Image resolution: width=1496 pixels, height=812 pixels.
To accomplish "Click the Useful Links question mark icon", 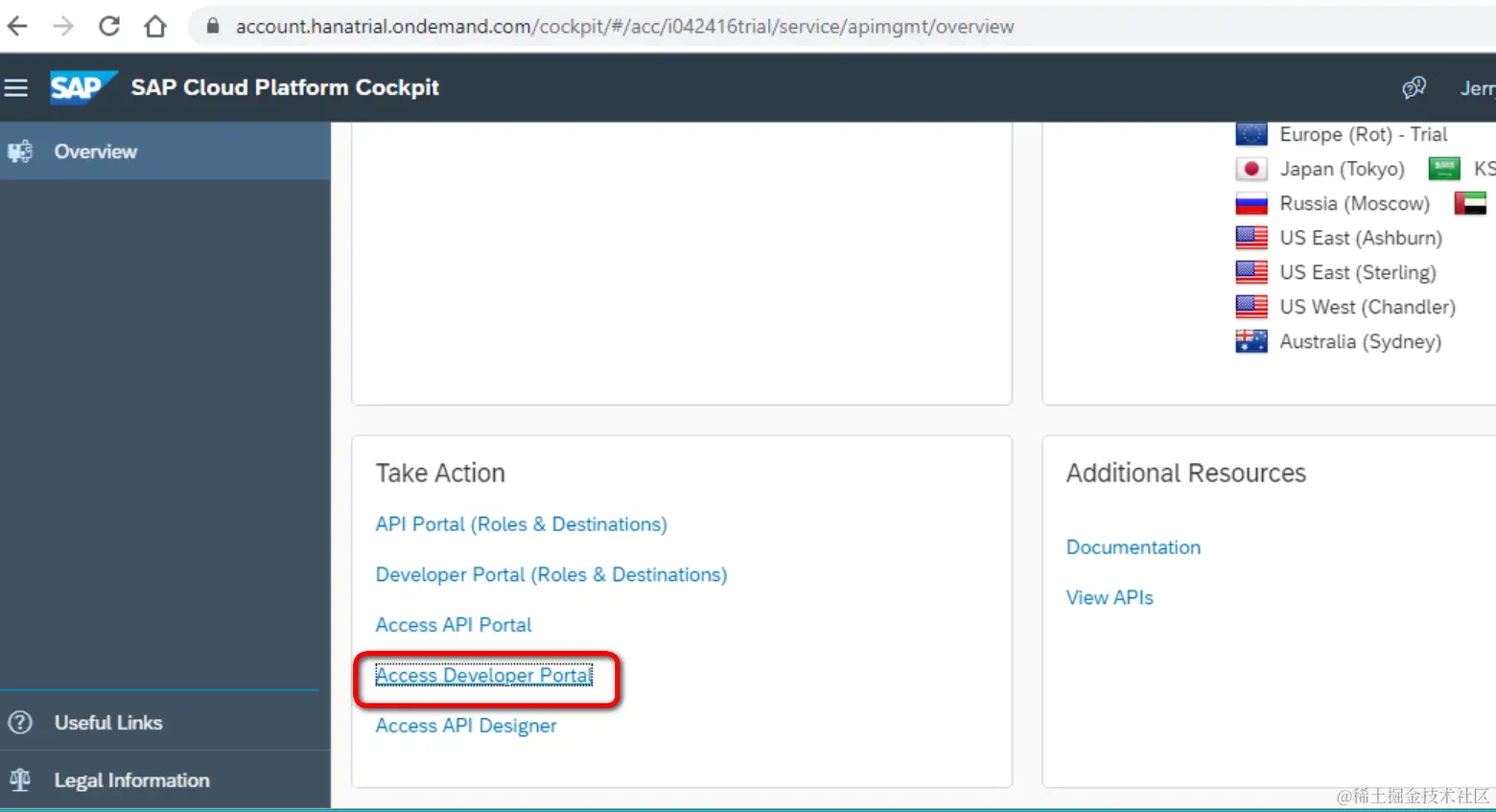I will pyautogui.click(x=20, y=723).
